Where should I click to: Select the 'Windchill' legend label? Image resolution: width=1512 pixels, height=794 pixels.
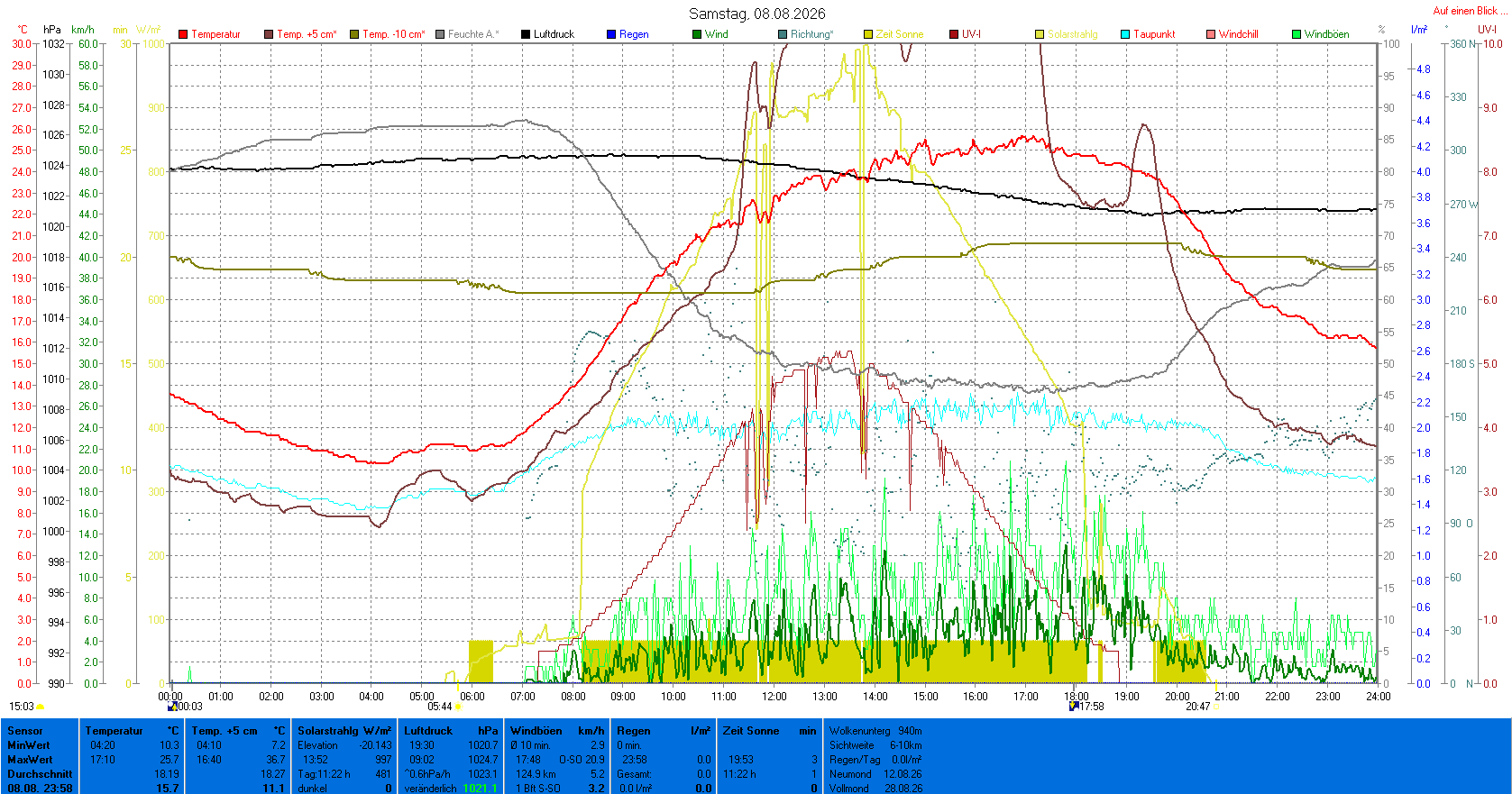[1238, 34]
